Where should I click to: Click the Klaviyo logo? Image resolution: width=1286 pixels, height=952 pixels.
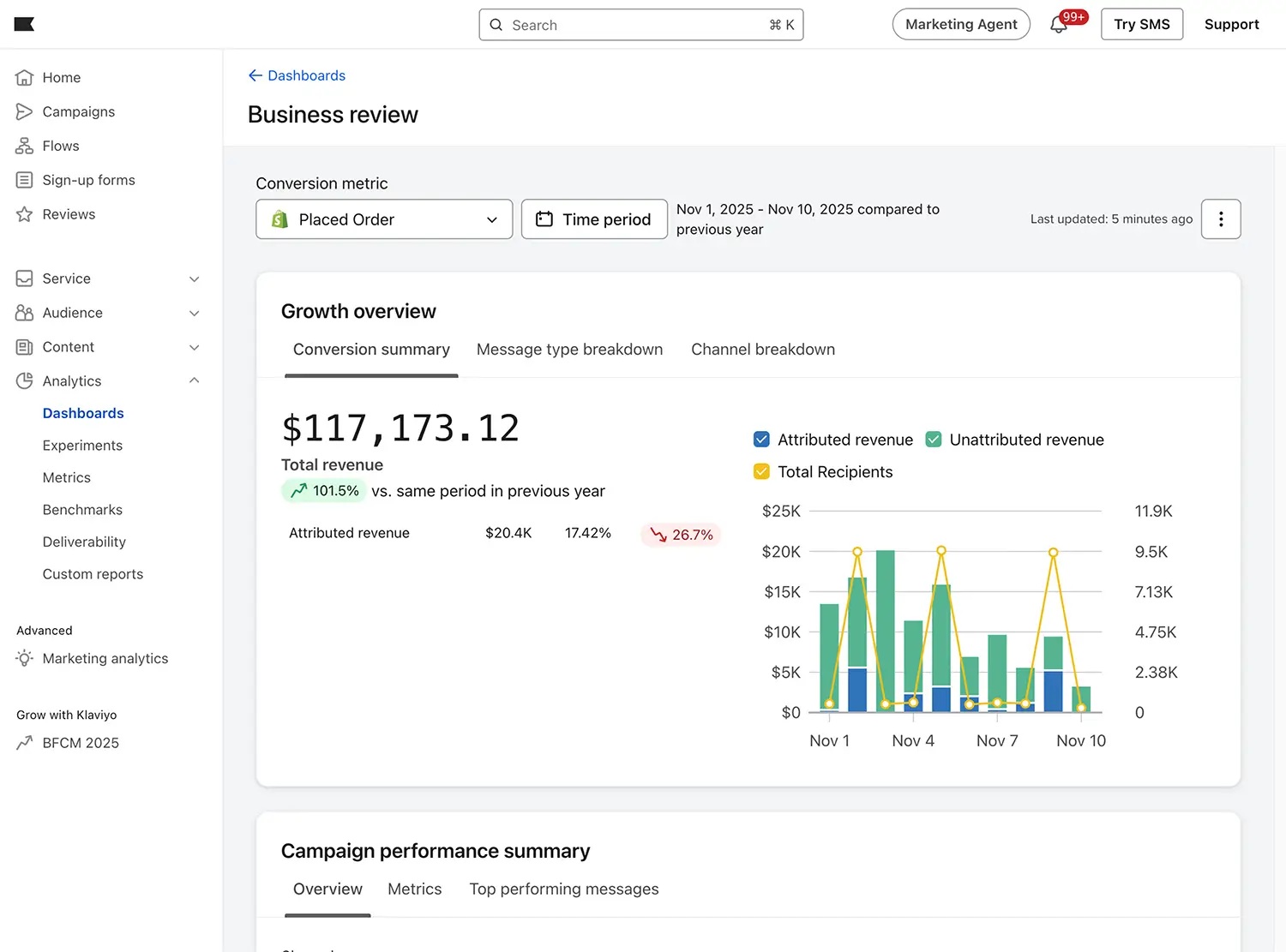tap(24, 23)
